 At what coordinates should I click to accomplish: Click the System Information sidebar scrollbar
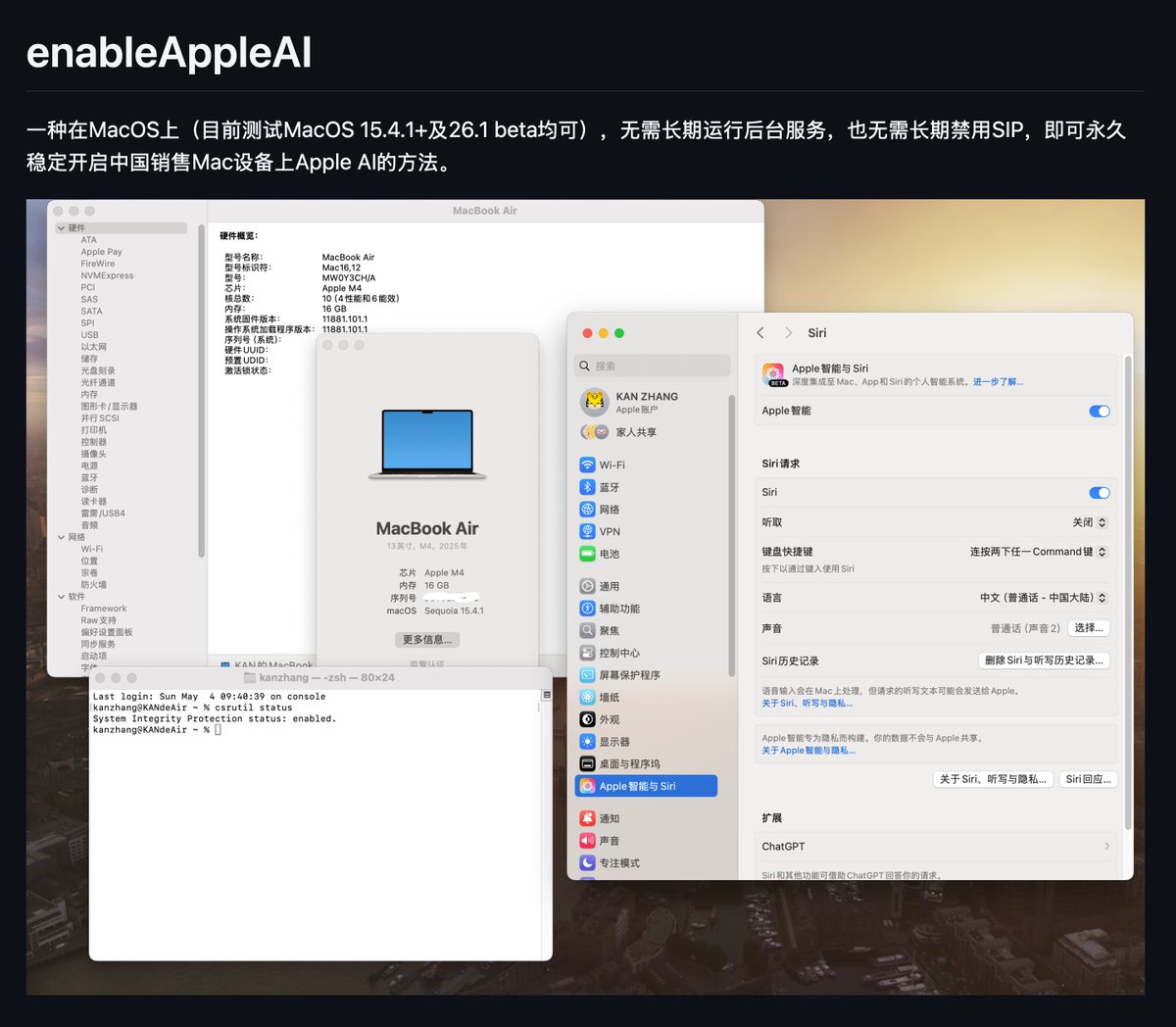202,392
